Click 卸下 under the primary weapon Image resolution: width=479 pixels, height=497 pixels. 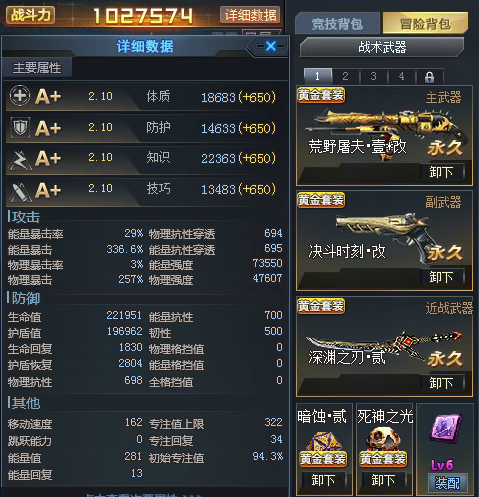click(x=441, y=172)
